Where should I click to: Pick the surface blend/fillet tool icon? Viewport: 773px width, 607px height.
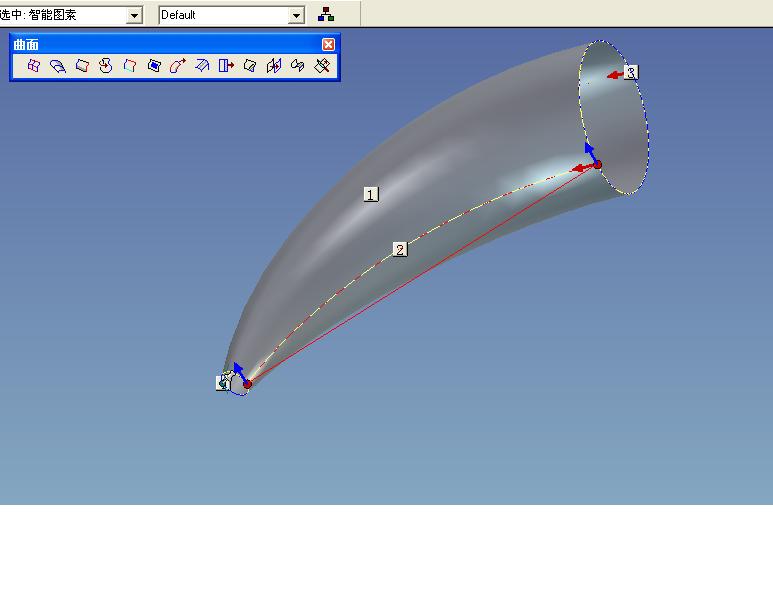click(202, 66)
